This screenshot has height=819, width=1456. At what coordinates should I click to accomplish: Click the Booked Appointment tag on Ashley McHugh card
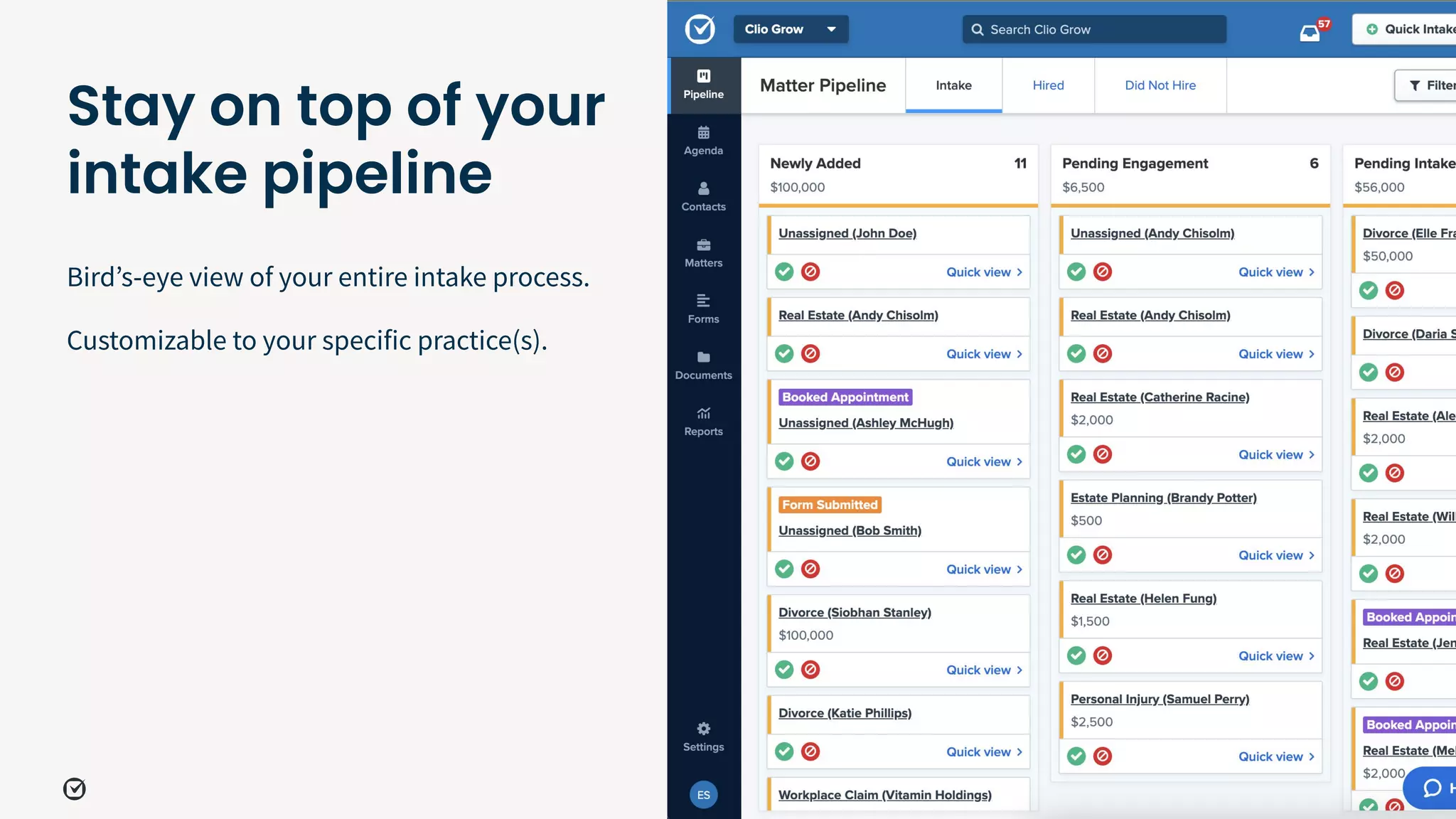click(x=845, y=397)
